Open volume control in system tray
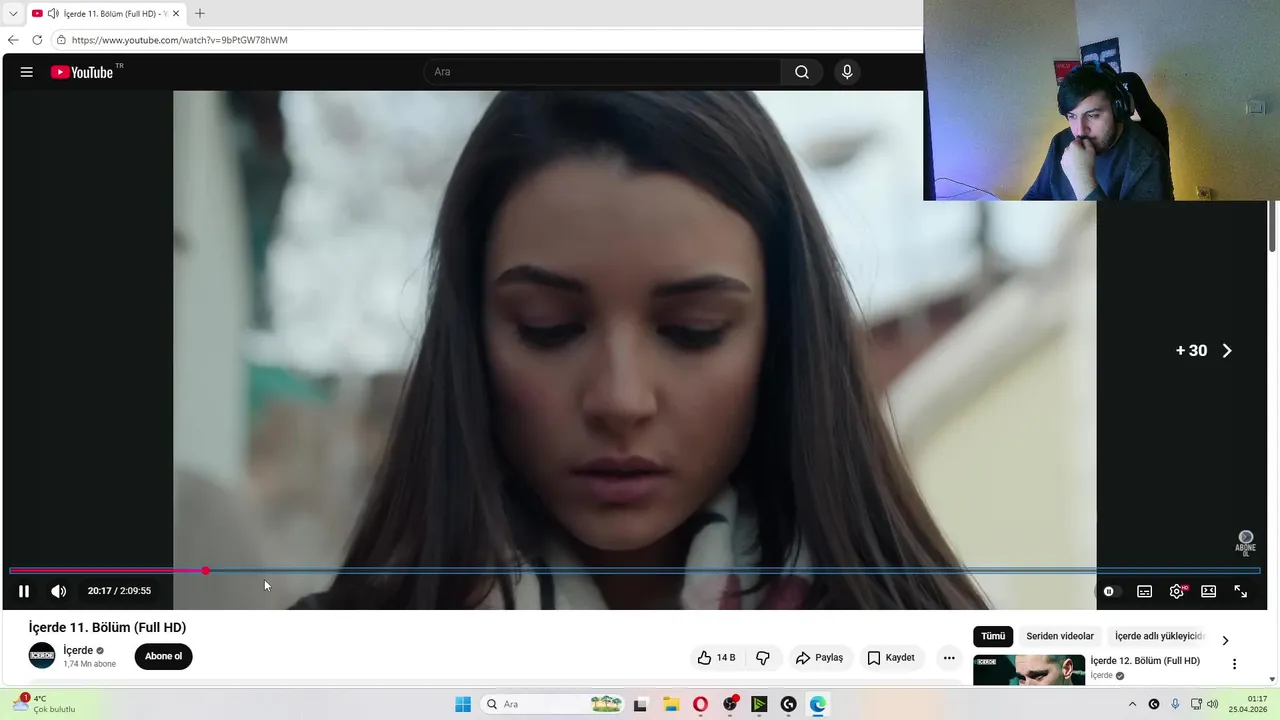This screenshot has width=1280, height=720. [x=1213, y=704]
